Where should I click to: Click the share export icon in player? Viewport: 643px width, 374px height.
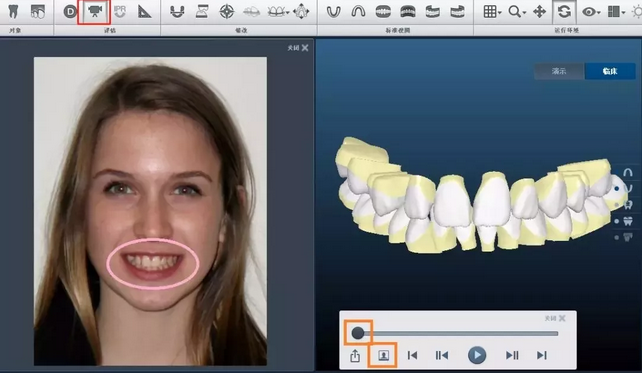[355, 355]
